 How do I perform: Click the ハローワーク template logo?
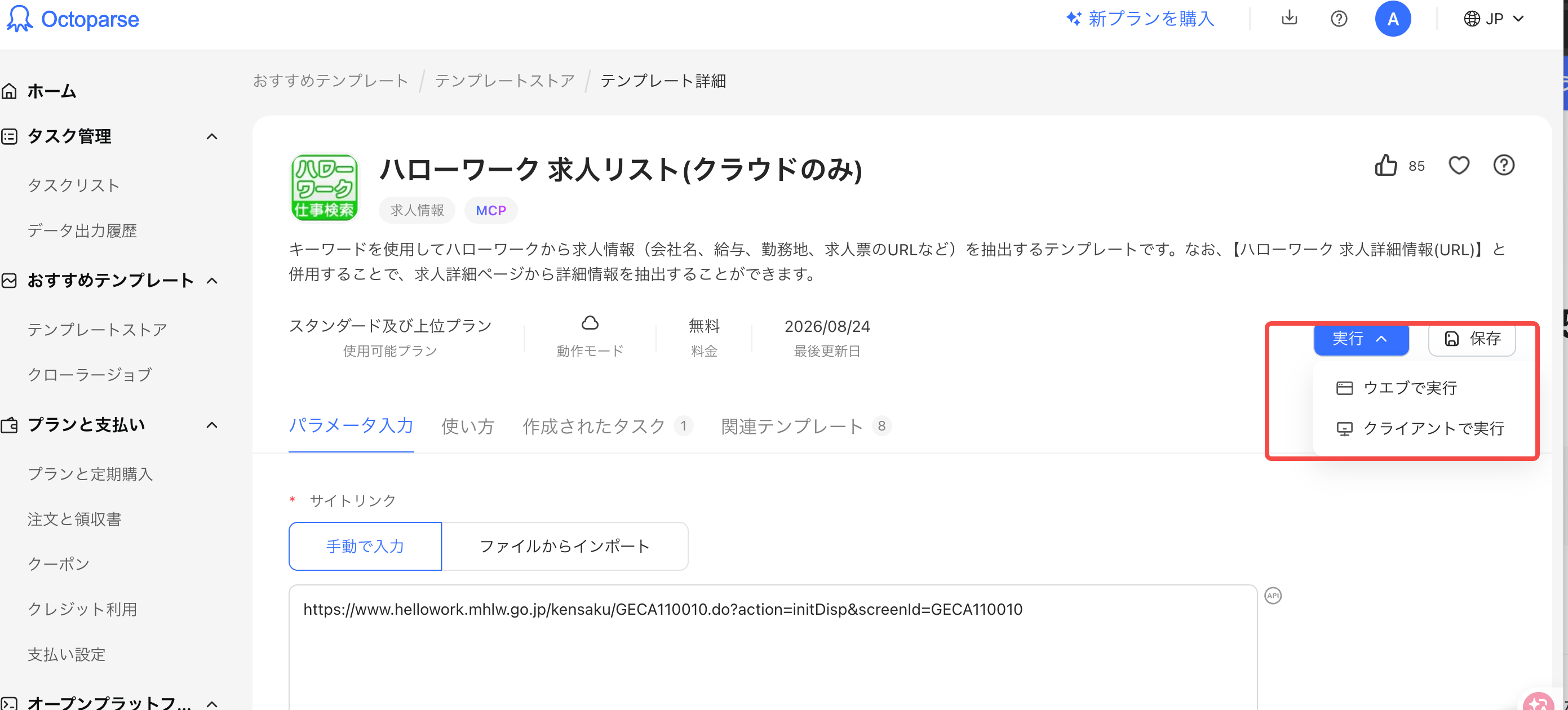click(324, 188)
